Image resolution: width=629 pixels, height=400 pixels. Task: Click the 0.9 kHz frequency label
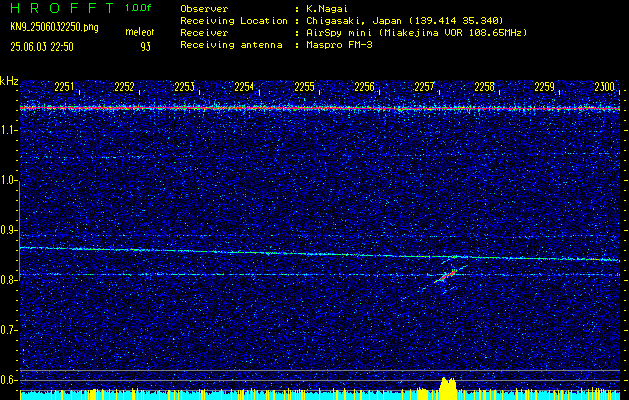(x=8, y=230)
